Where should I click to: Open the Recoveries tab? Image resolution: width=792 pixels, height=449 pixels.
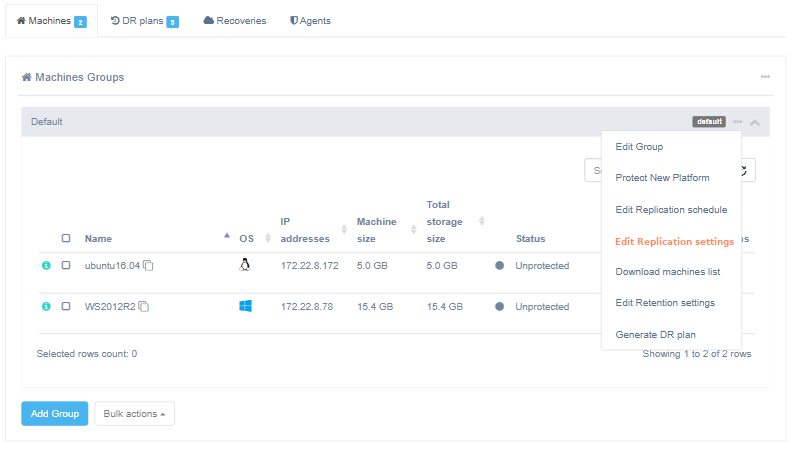point(235,21)
